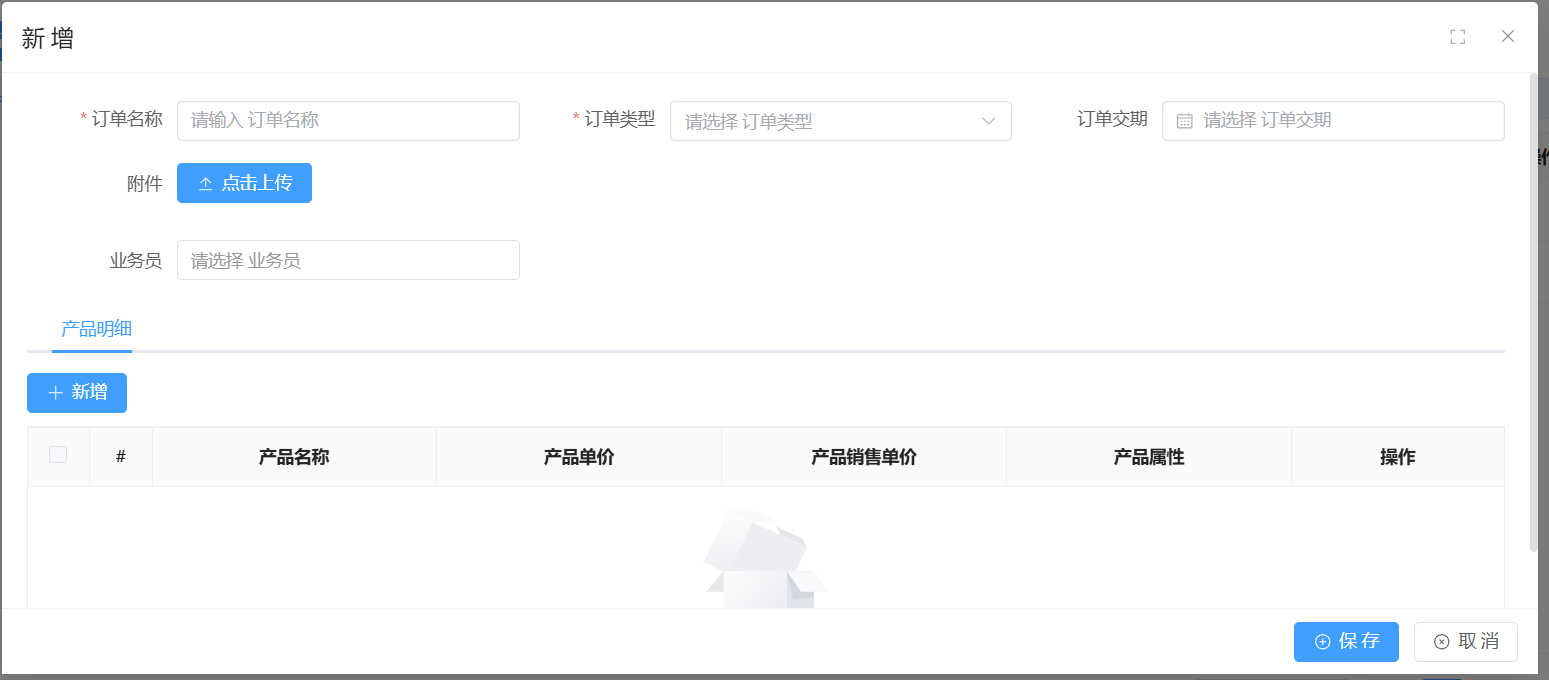Click the fullscreen expand icon in dialog header
Viewport: 1549px width, 680px height.
click(x=1457, y=37)
